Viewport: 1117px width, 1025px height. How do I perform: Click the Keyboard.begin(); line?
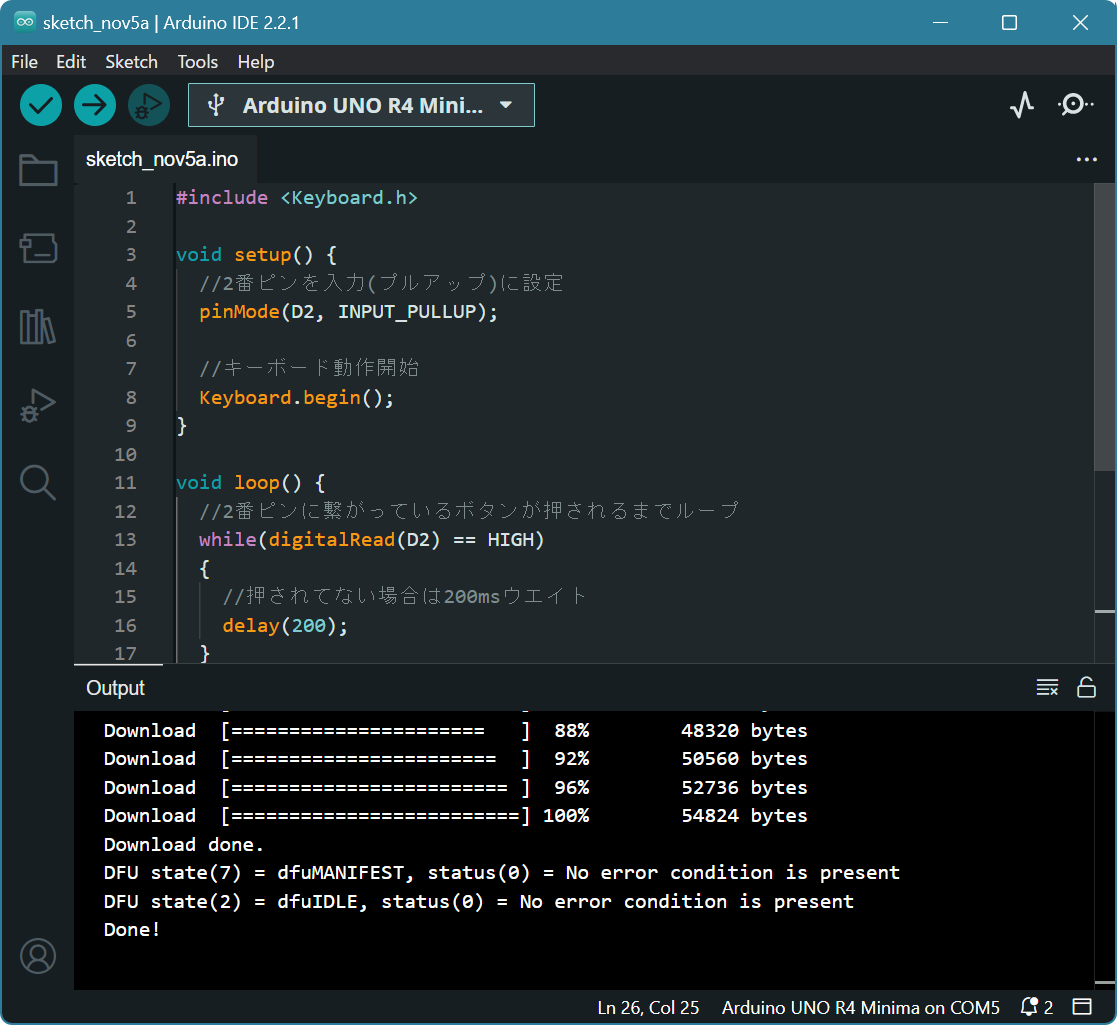click(x=296, y=397)
